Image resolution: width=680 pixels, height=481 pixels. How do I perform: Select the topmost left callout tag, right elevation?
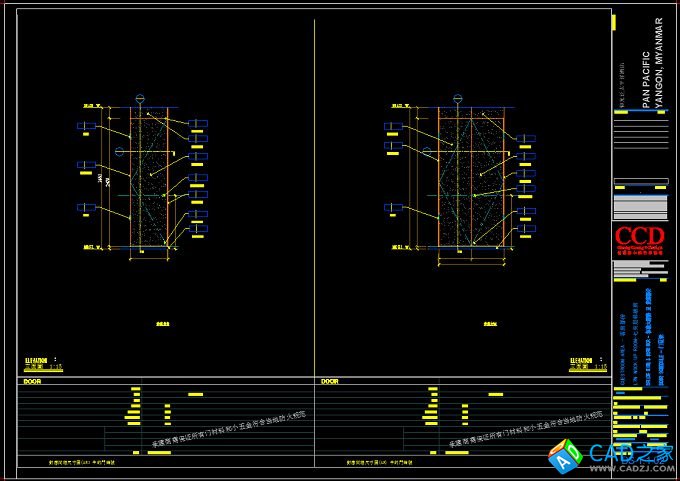point(392,126)
